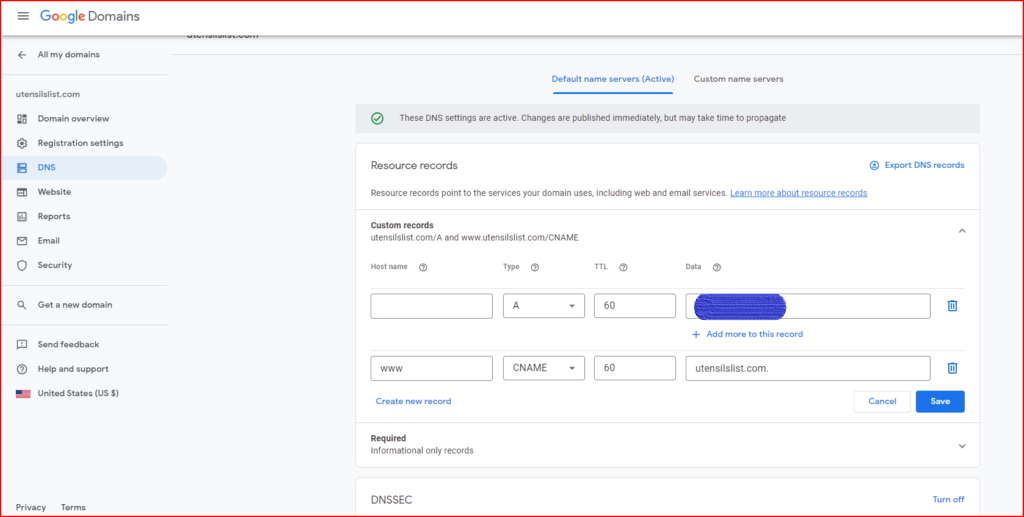The height and width of the screenshot is (517, 1024).
Task: Click the www host name field
Action: [x=432, y=368]
